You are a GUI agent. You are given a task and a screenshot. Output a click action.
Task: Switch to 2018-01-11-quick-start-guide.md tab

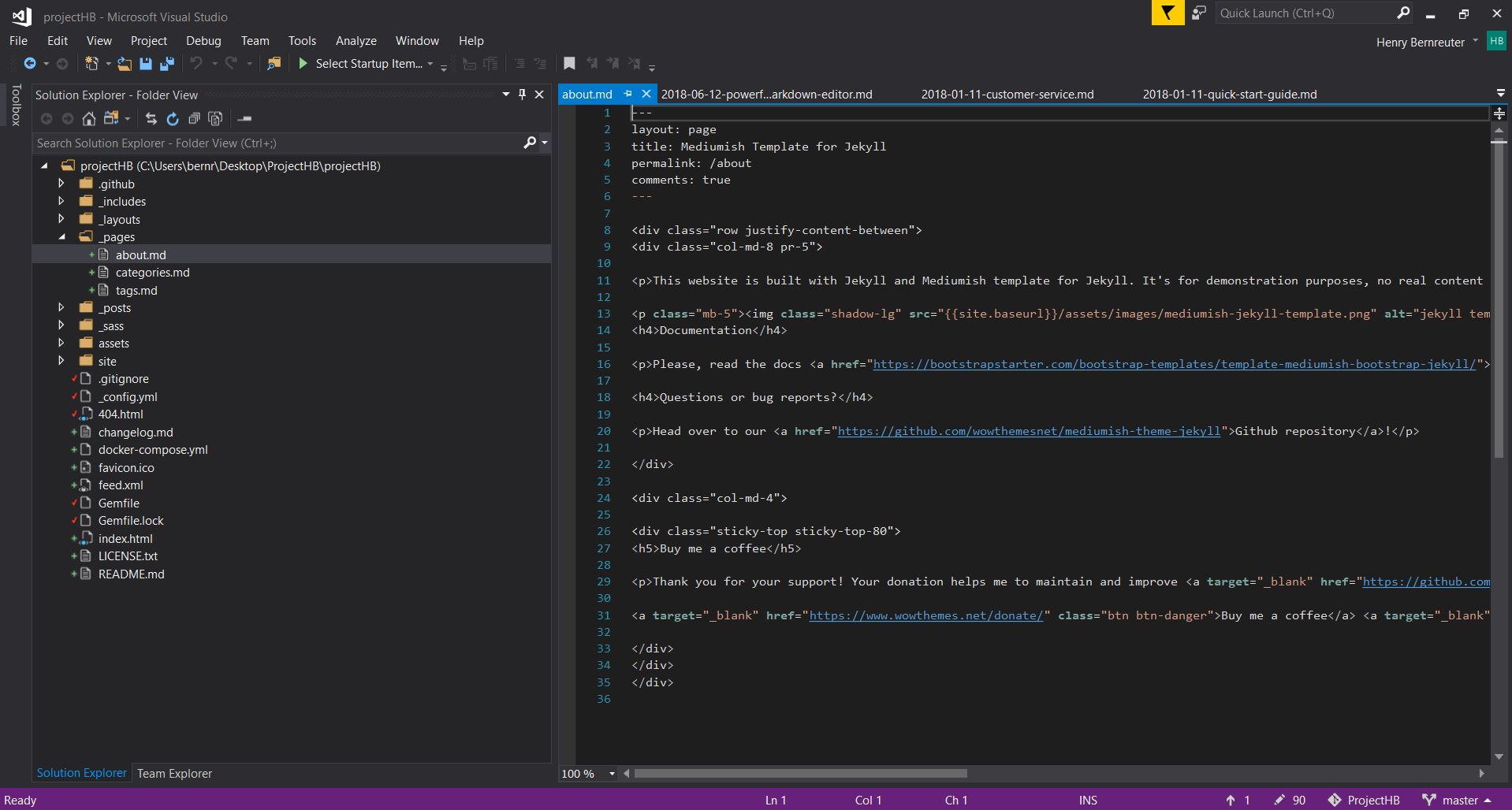tap(1230, 94)
